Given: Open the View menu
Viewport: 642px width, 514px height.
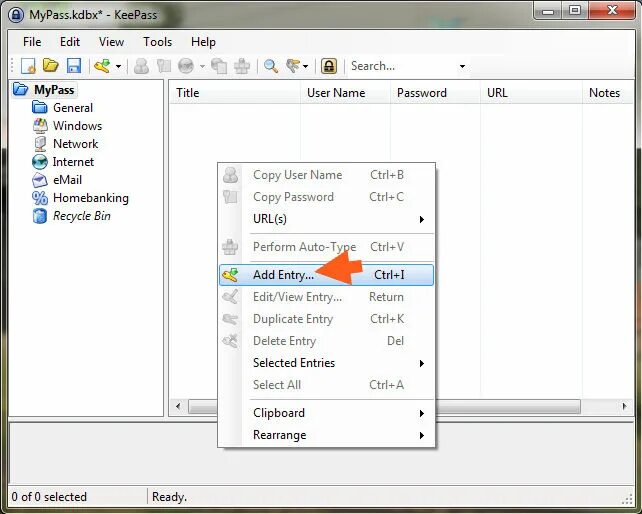Looking at the screenshot, I should [111, 42].
